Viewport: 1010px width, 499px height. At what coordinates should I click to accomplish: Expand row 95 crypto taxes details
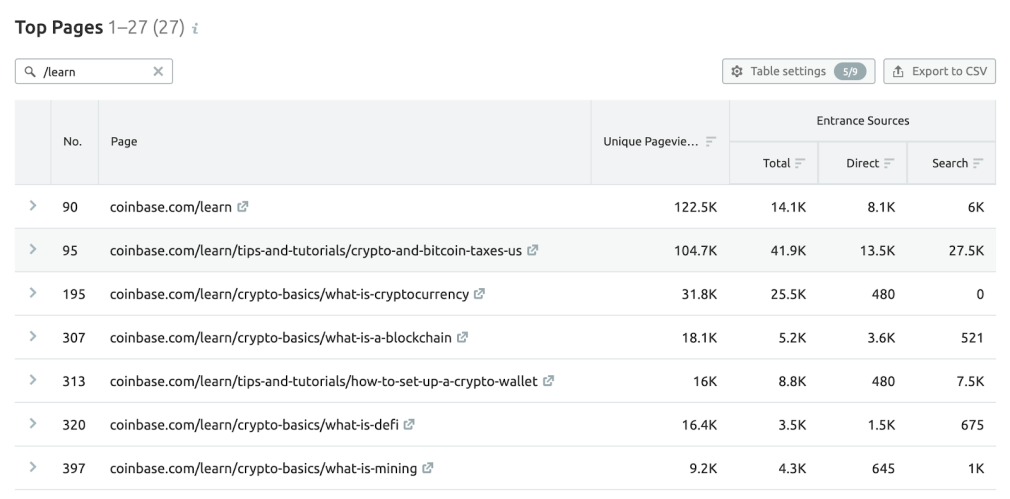coord(33,250)
